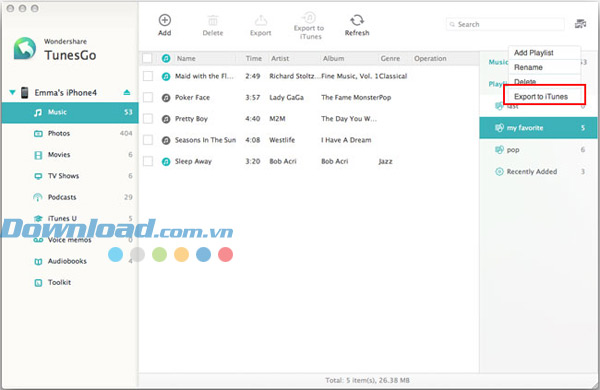This screenshot has width=600, height=390.
Task: Click the playlist icon beside pop
Action: point(499,150)
